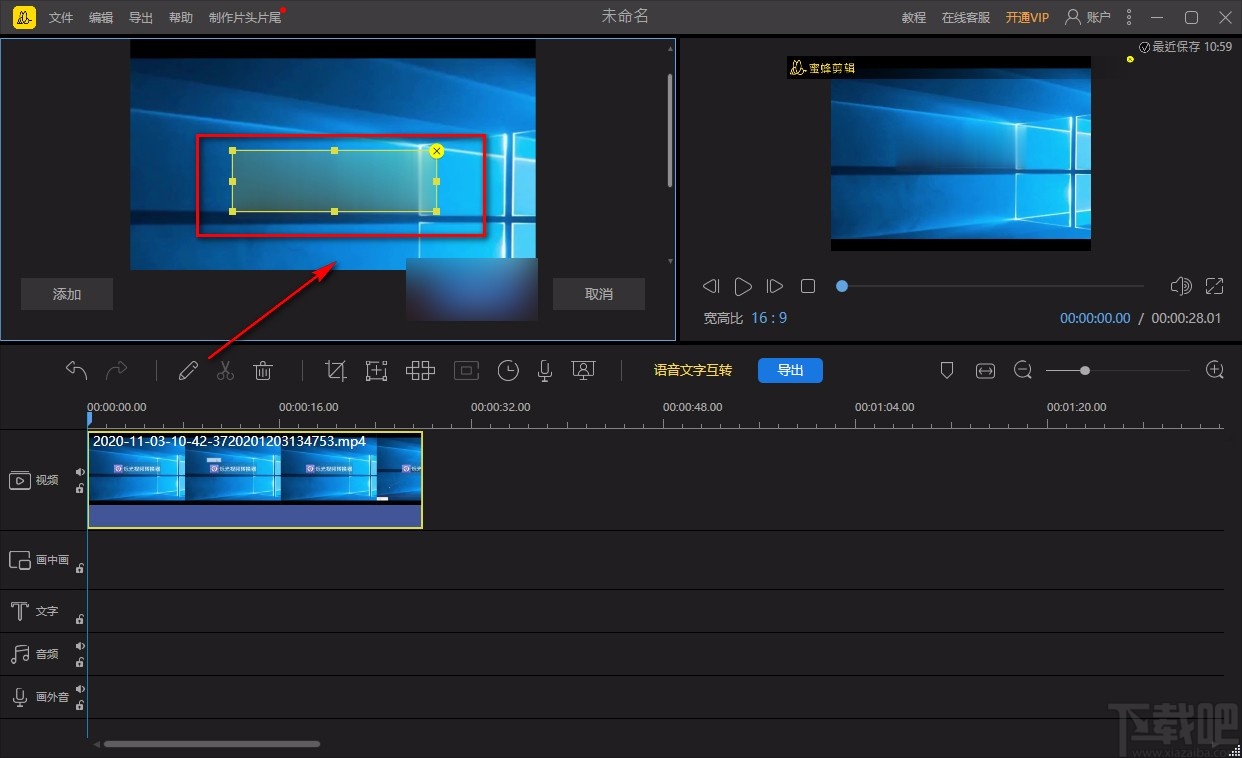Screen dimensions: 1242x758
Task: Click the pencil edit icon
Action: click(x=188, y=371)
